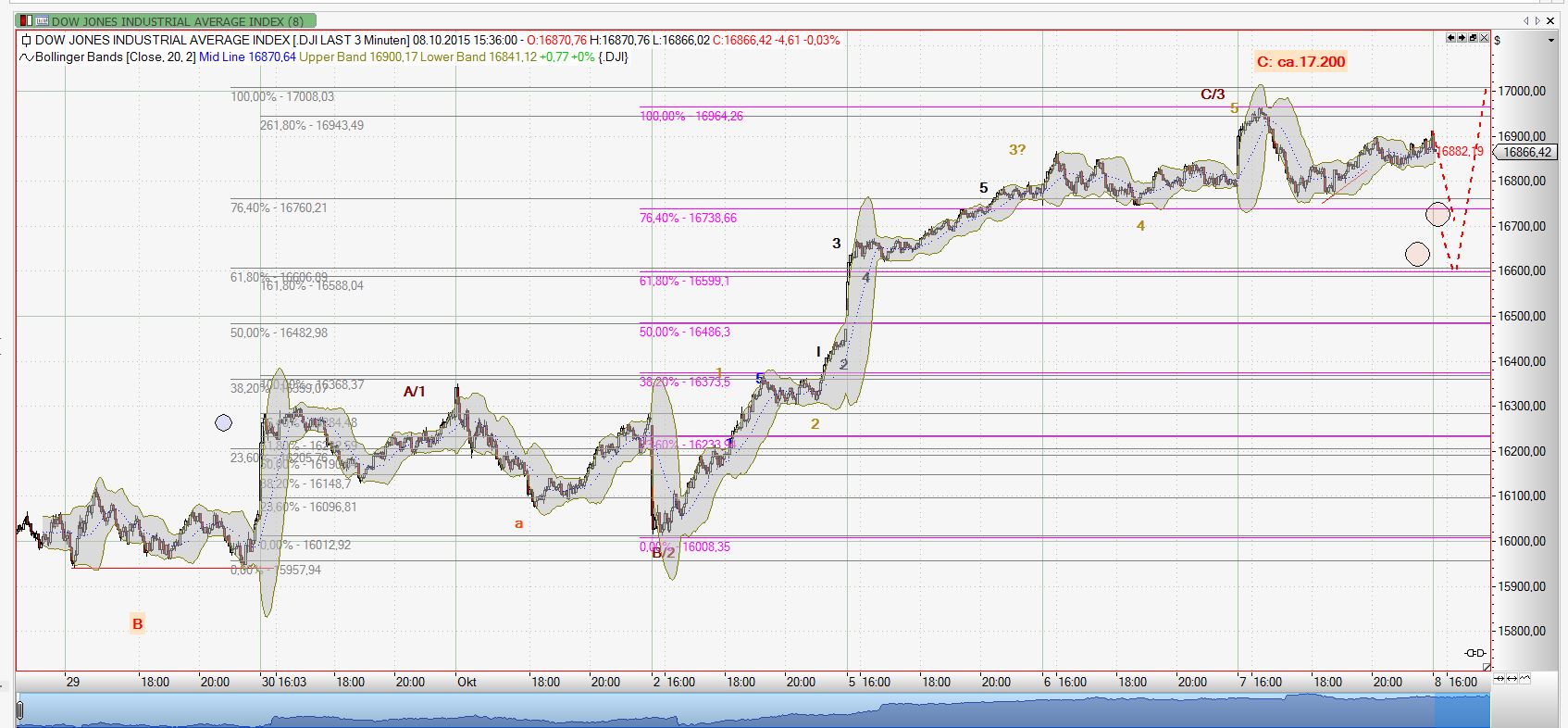Image resolution: width=1568 pixels, height=728 pixels.
Task: Click the restore-window icon in chart pane header
Action: pyautogui.click(x=1473, y=38)
